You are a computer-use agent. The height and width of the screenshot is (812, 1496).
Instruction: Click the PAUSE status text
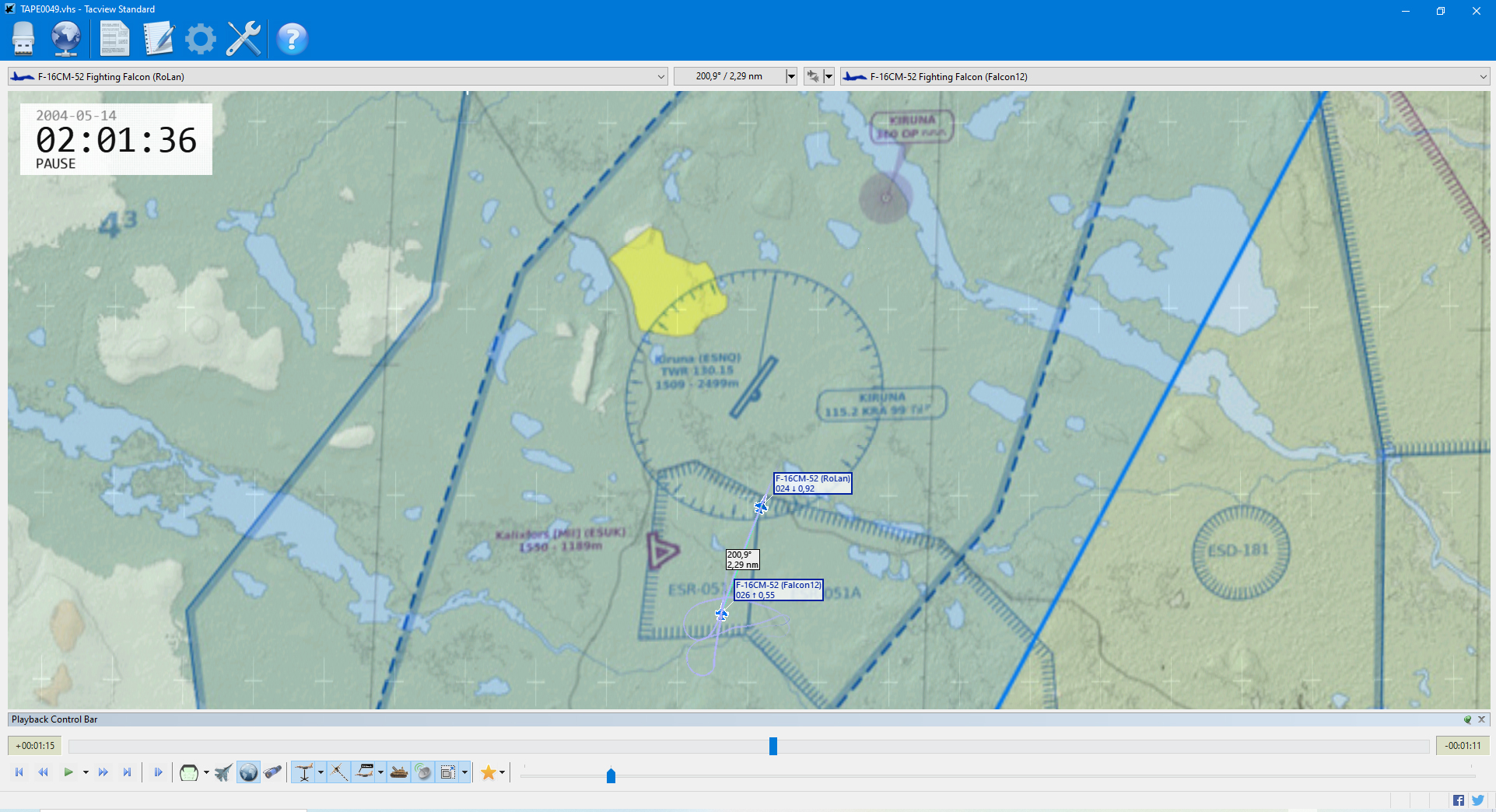tap(55, 164)
